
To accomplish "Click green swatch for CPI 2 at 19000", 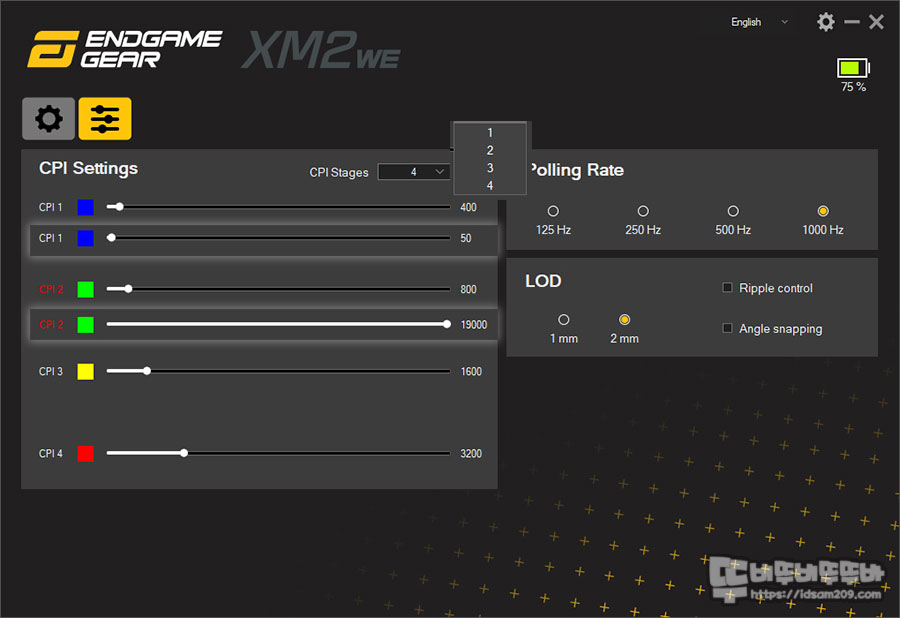I will click(86, 325).
